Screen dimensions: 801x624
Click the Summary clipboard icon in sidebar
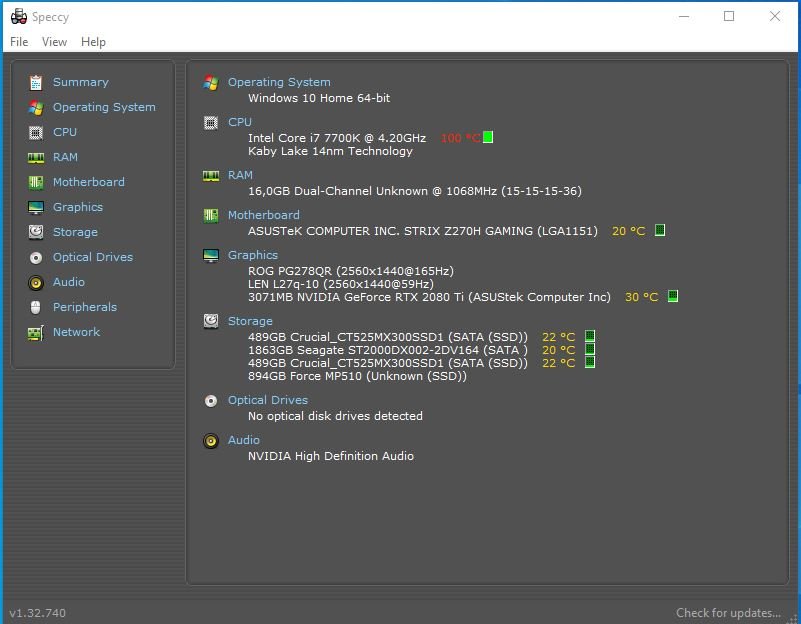(36, 82)
